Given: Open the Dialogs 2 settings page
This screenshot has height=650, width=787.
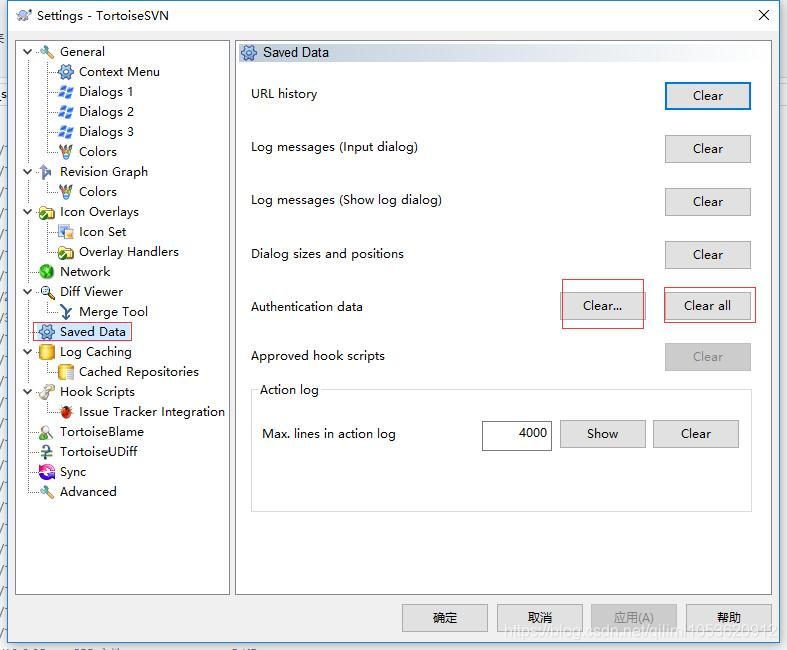Looking at the screenshot, I should tap(106, 112).
